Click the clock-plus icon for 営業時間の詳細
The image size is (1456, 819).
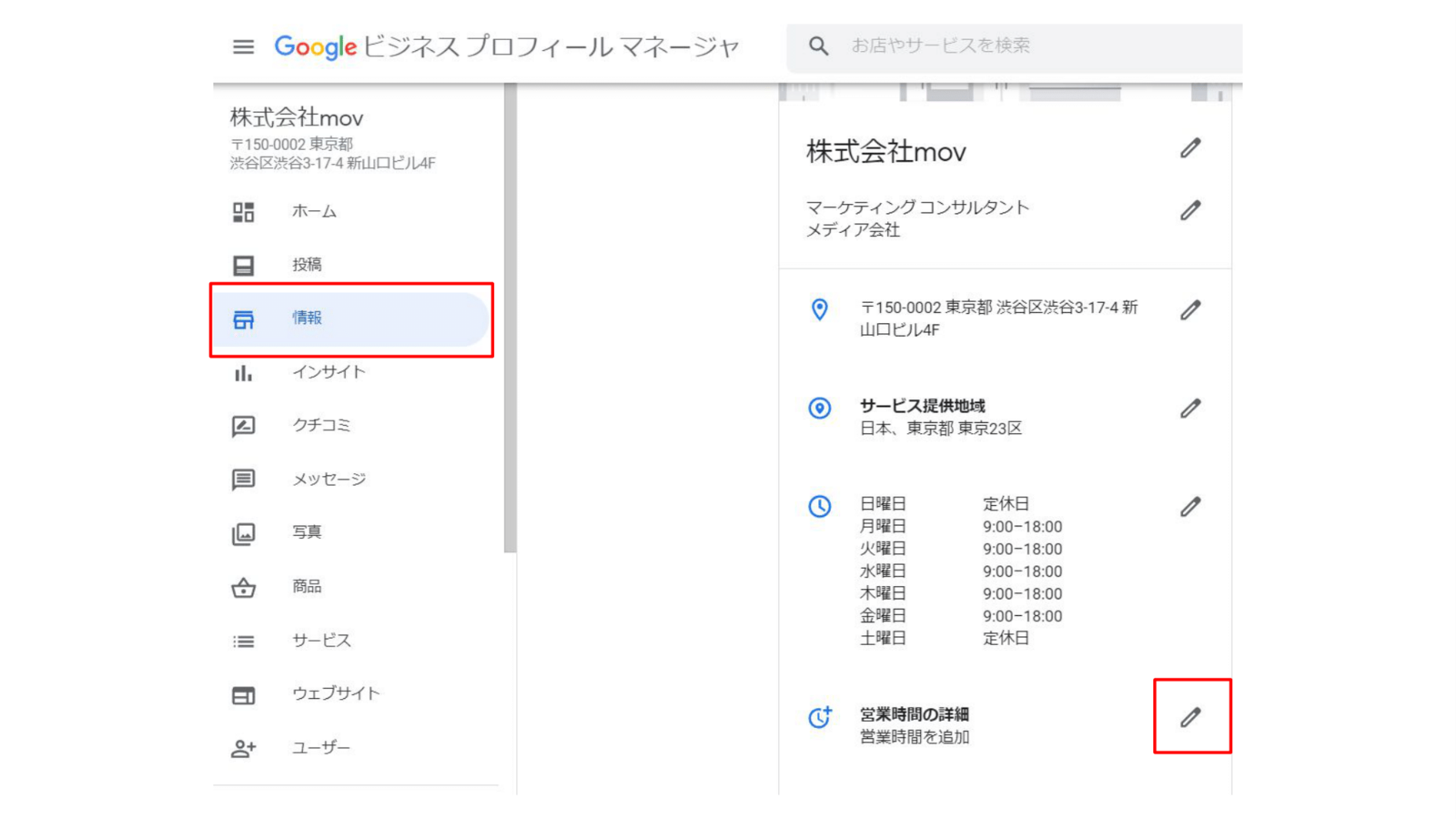[x=820, y=717]
